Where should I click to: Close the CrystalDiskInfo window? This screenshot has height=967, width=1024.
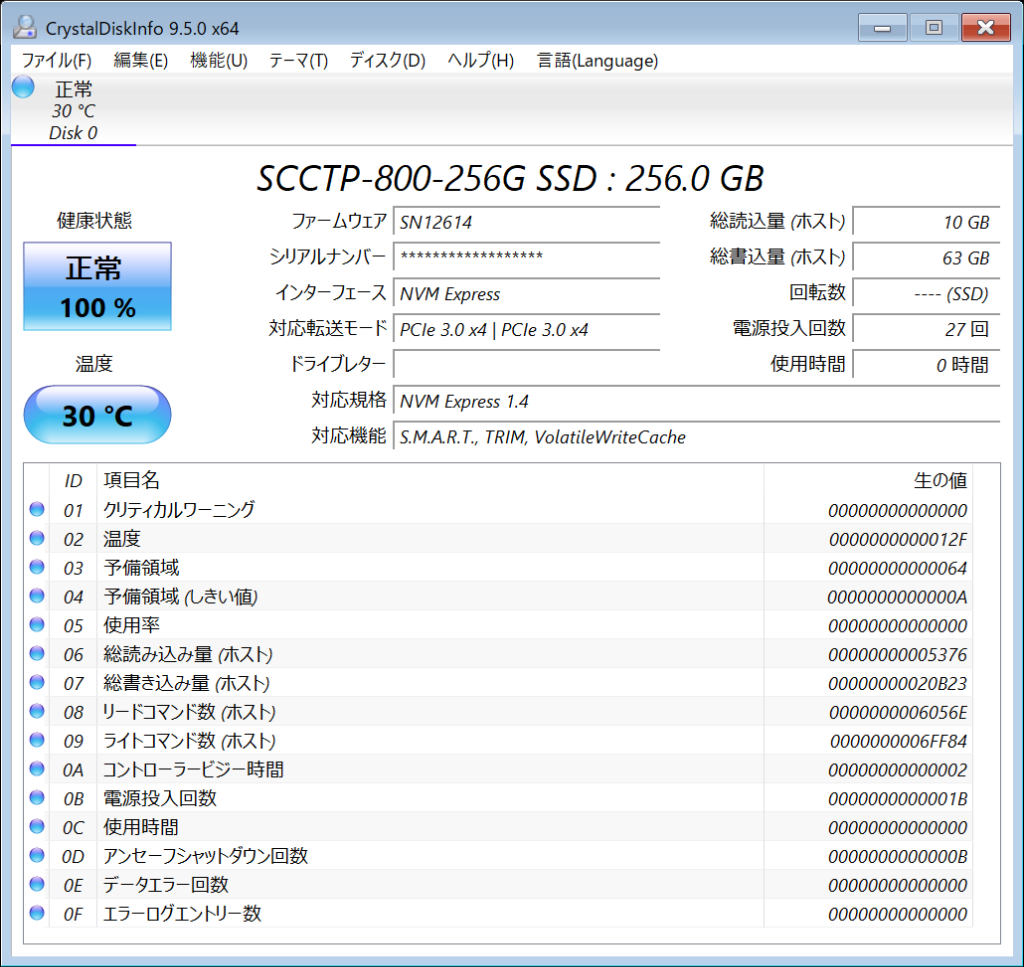985,27
